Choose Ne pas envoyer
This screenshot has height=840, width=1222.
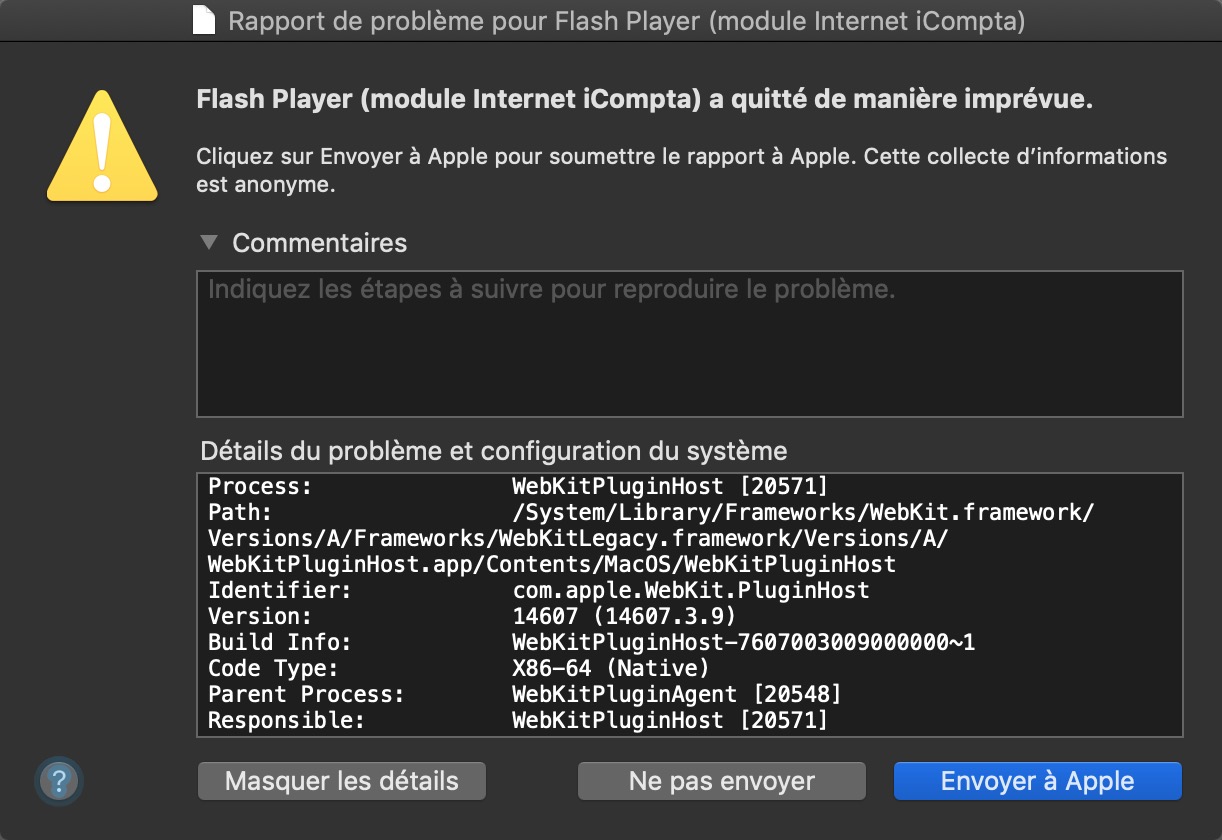pos(722,781)
